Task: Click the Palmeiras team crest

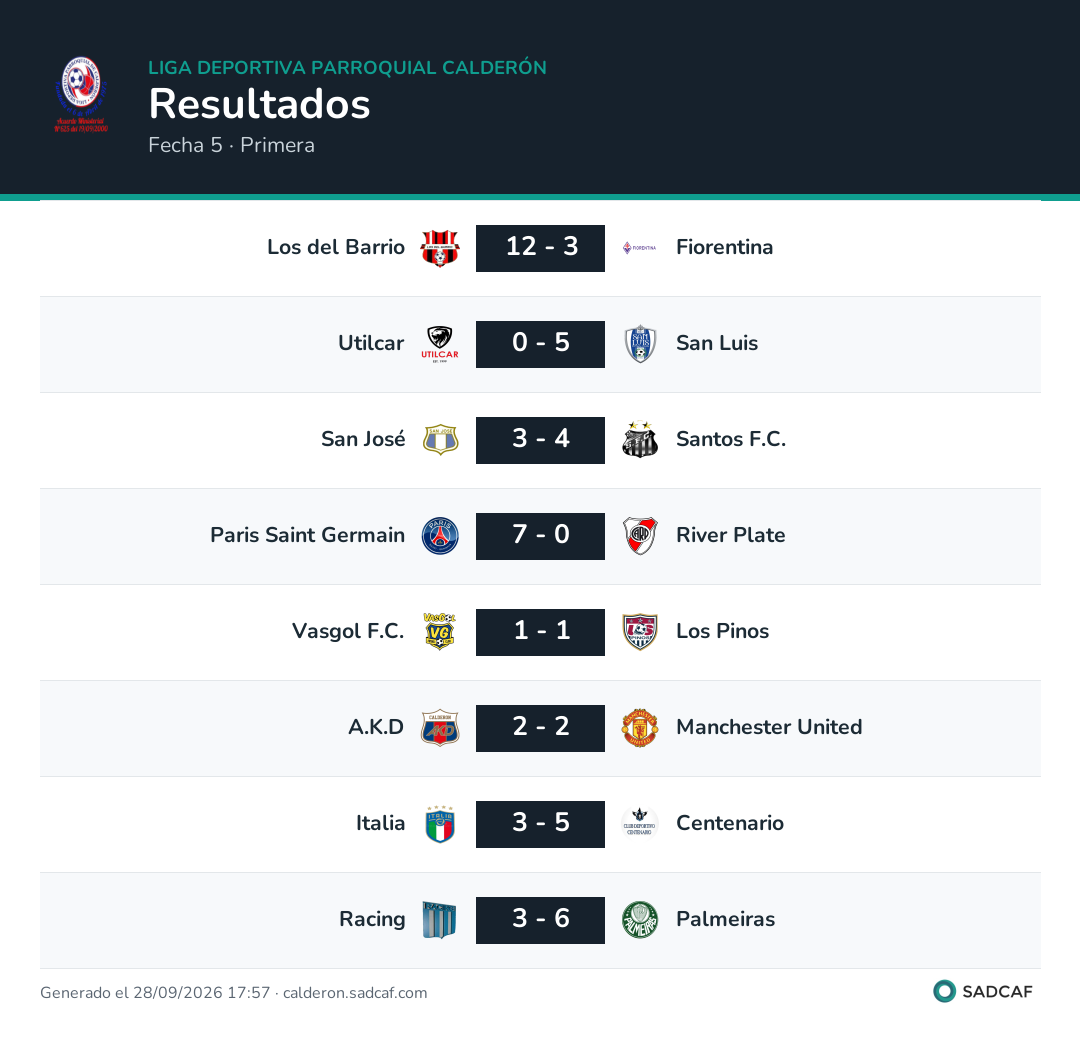Action: click(640, 921)
